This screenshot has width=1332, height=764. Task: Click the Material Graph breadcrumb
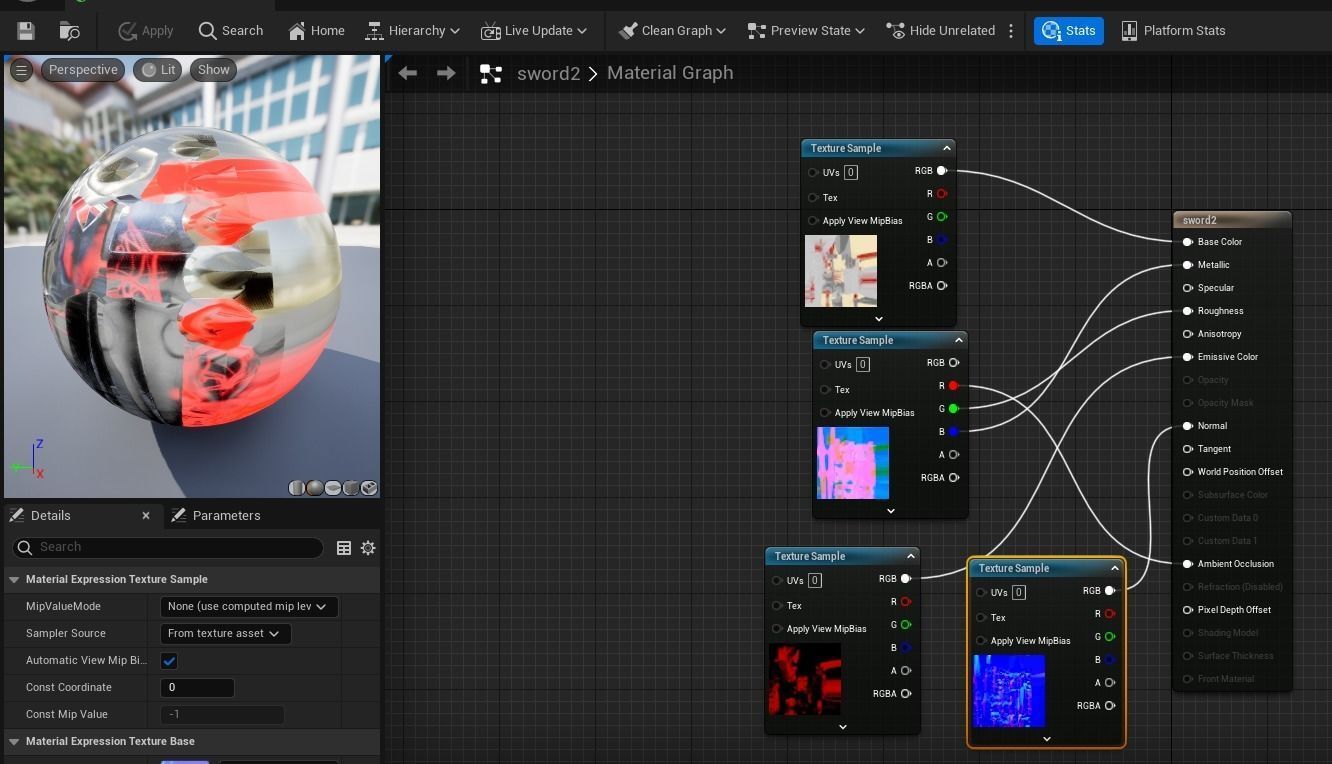click(670, 73)
